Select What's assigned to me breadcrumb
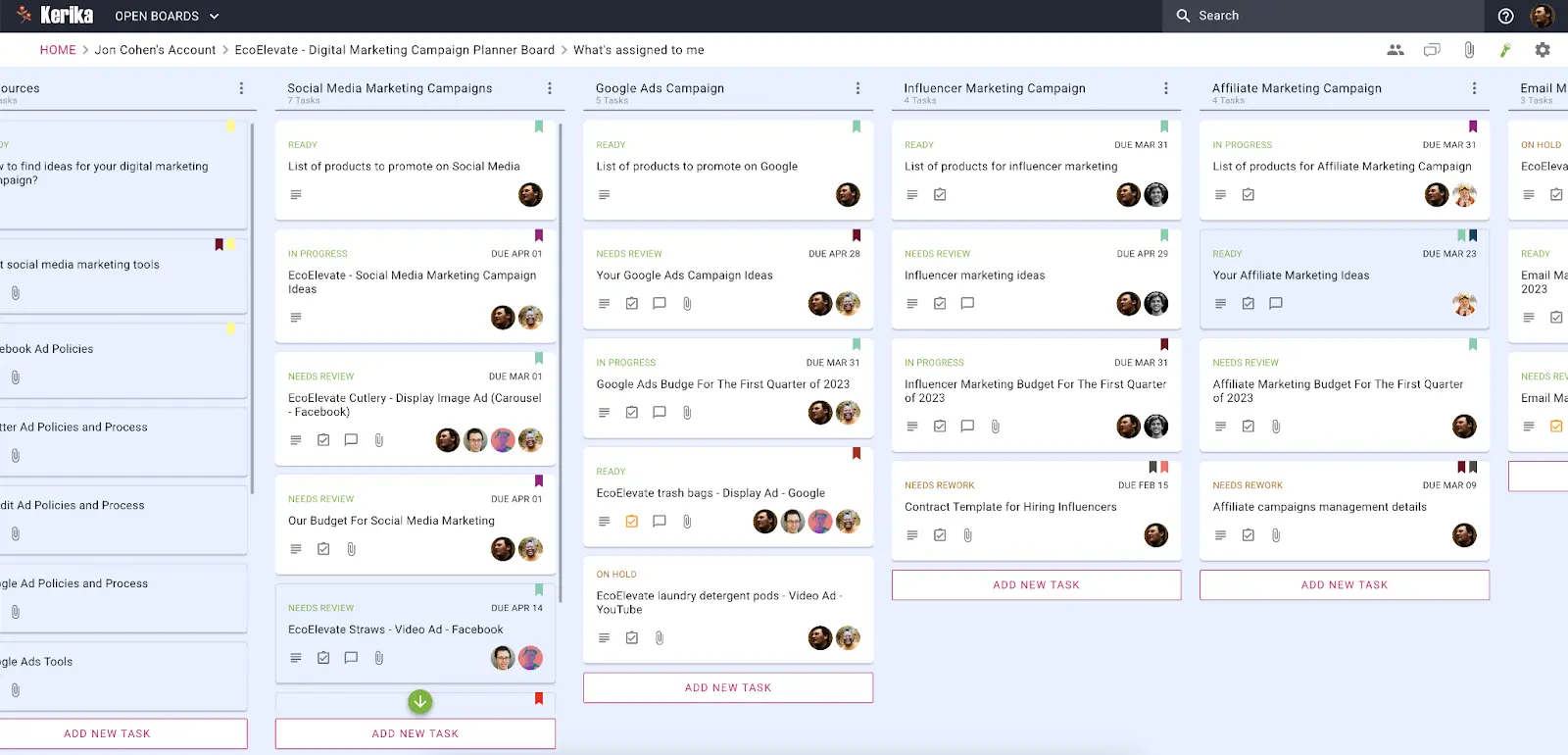Screen dimensions: 1568x755 coord(639,50)
